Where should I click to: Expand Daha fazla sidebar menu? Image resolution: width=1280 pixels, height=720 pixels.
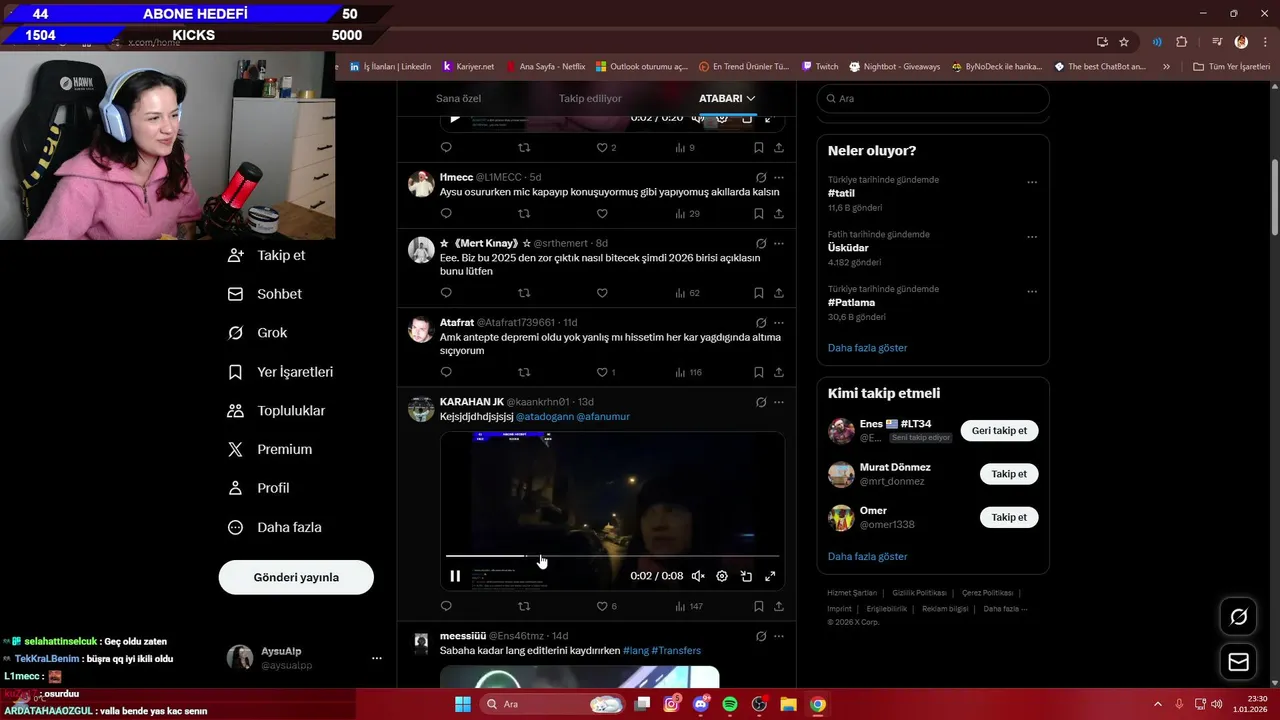(x=274, y=527)
